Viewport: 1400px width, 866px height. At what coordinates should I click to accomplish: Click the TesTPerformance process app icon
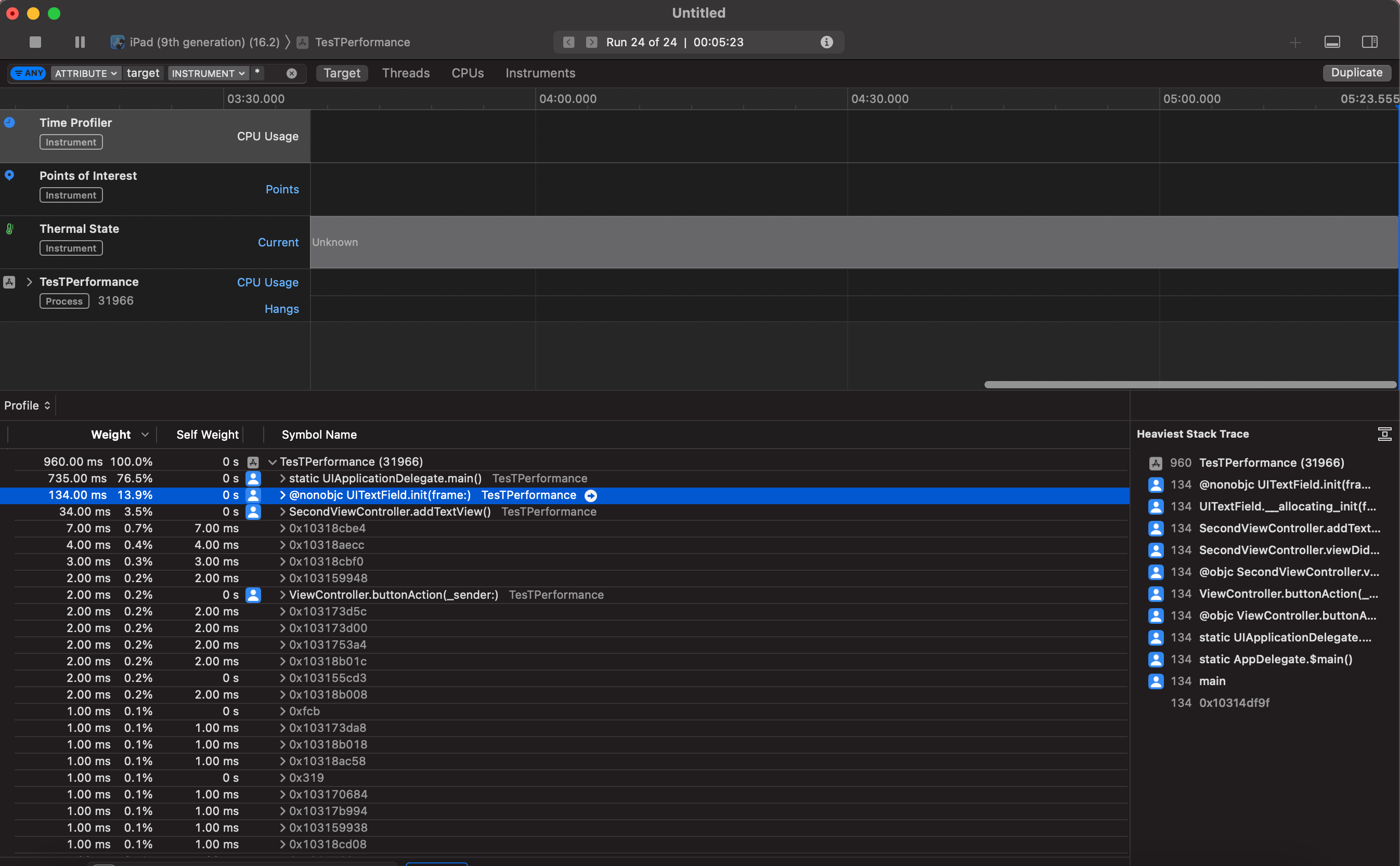pyautogui.click(x=9, y=282)
